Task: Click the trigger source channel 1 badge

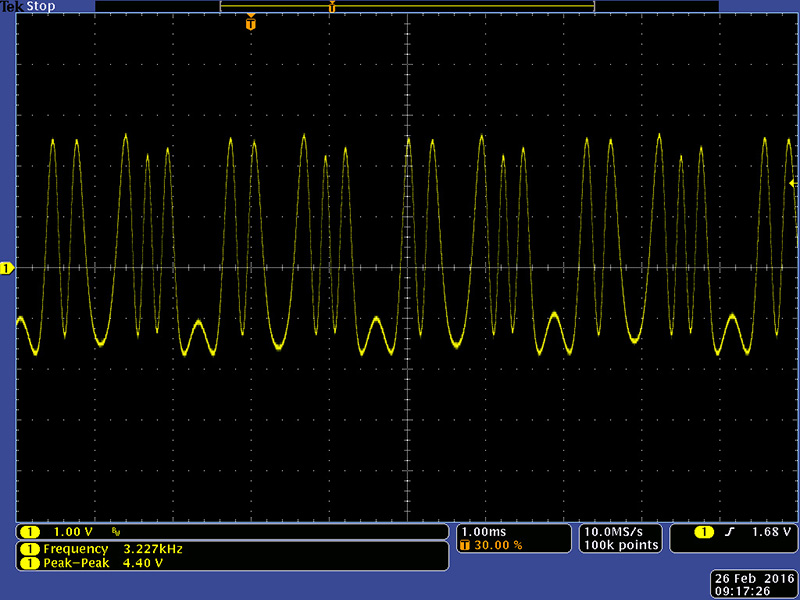Action: (x=705, y=532)
